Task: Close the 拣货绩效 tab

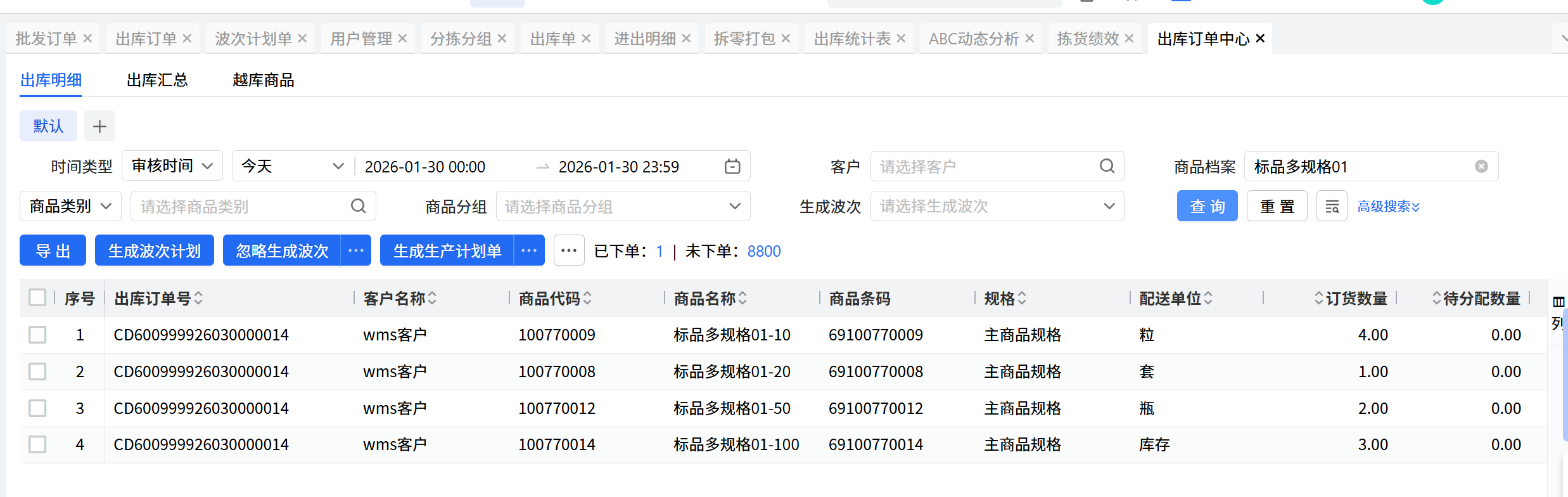Action: click(x=1129, y=39)
